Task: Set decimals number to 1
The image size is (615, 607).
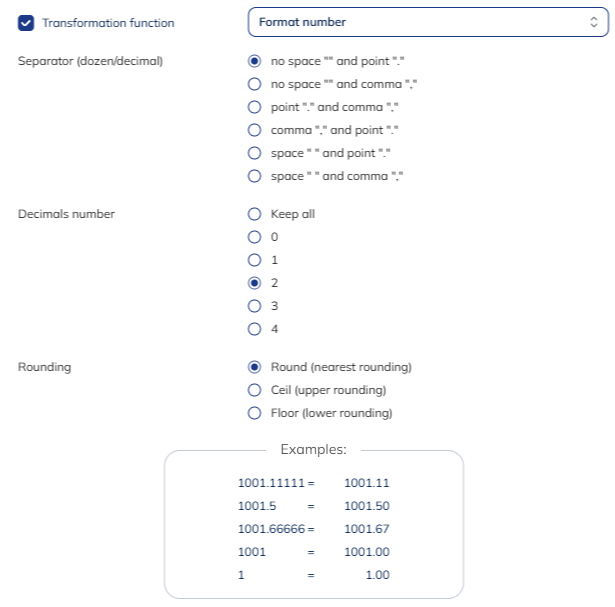Action: 255,260
